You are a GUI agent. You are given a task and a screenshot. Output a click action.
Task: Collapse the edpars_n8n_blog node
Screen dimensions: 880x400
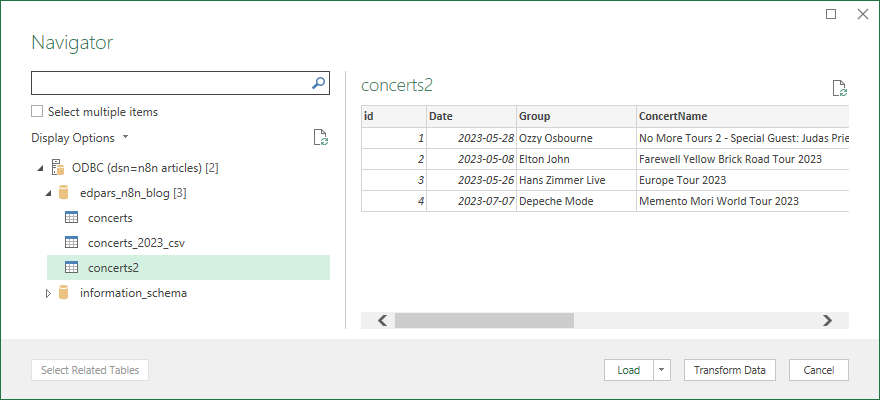(x=48, y=192)
